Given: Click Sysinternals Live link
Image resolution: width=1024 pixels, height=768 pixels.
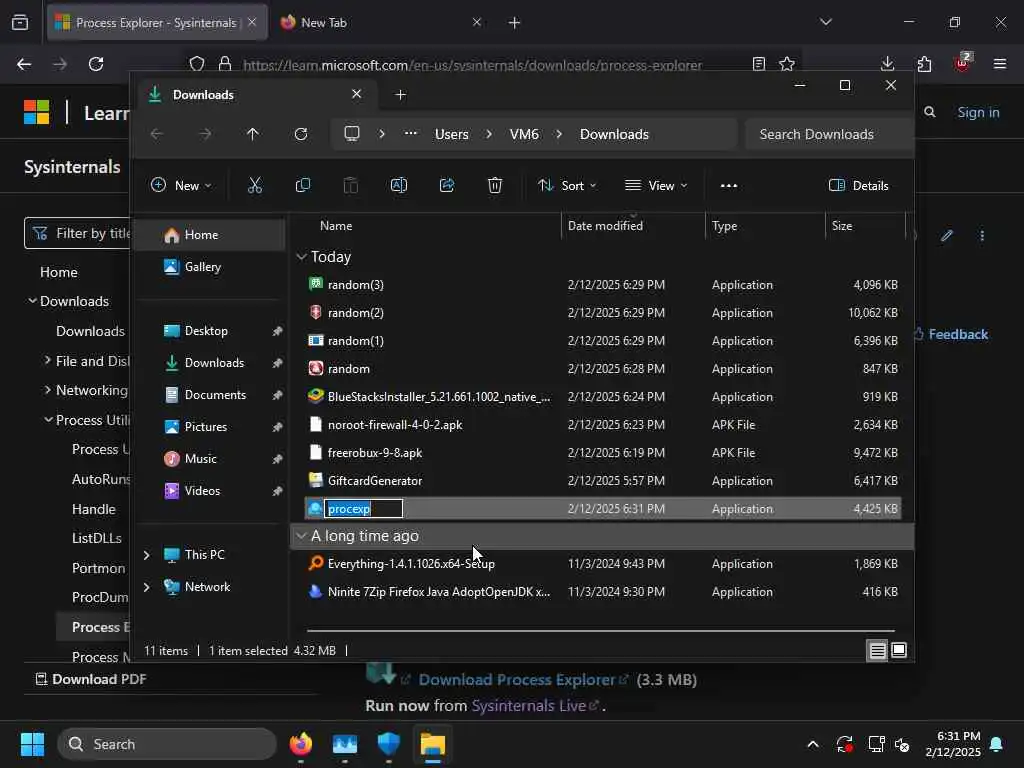Looking at the screenshot, I should [x=528, y=706].
